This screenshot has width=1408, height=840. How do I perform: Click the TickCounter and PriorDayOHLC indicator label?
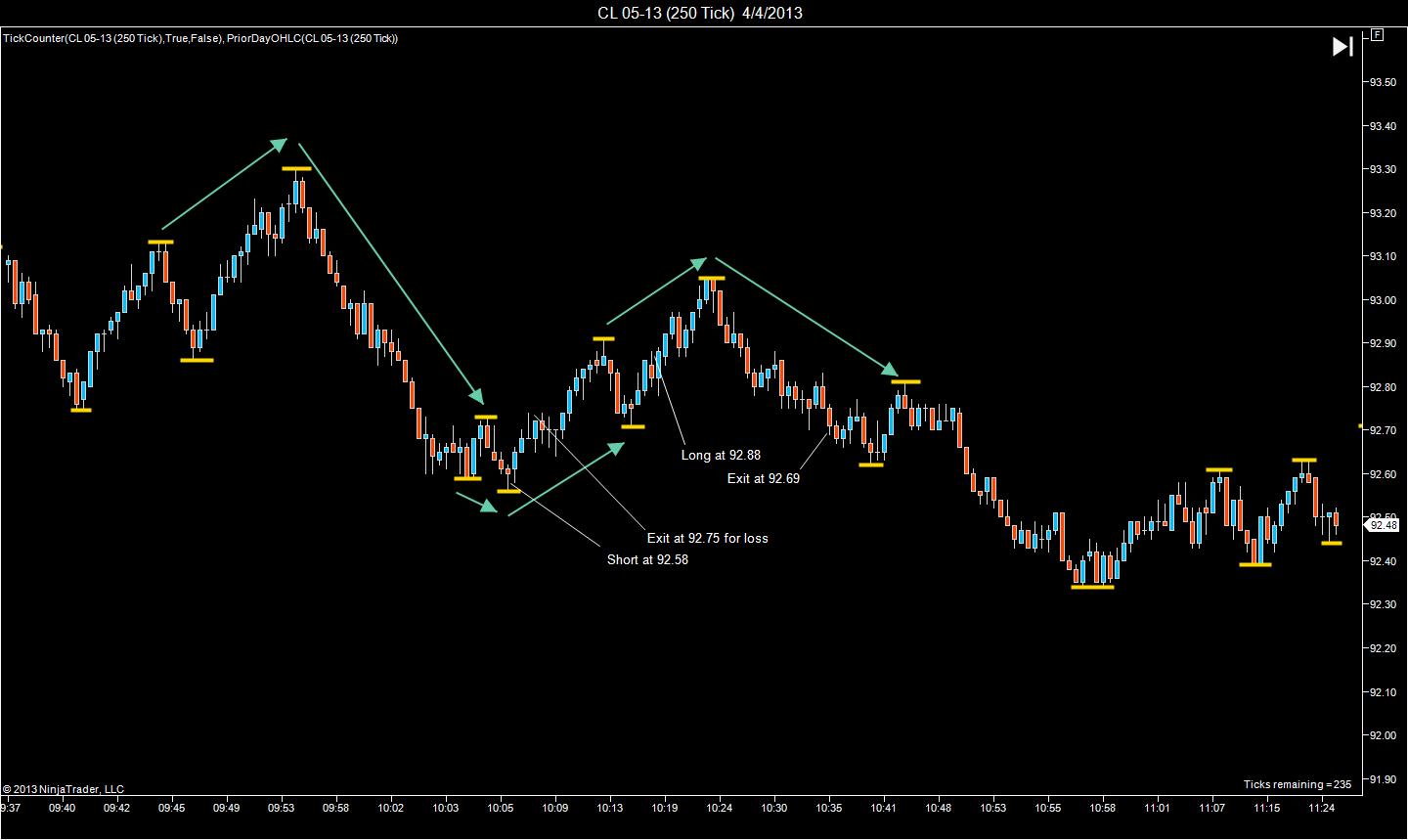click(x=200, y=38)
